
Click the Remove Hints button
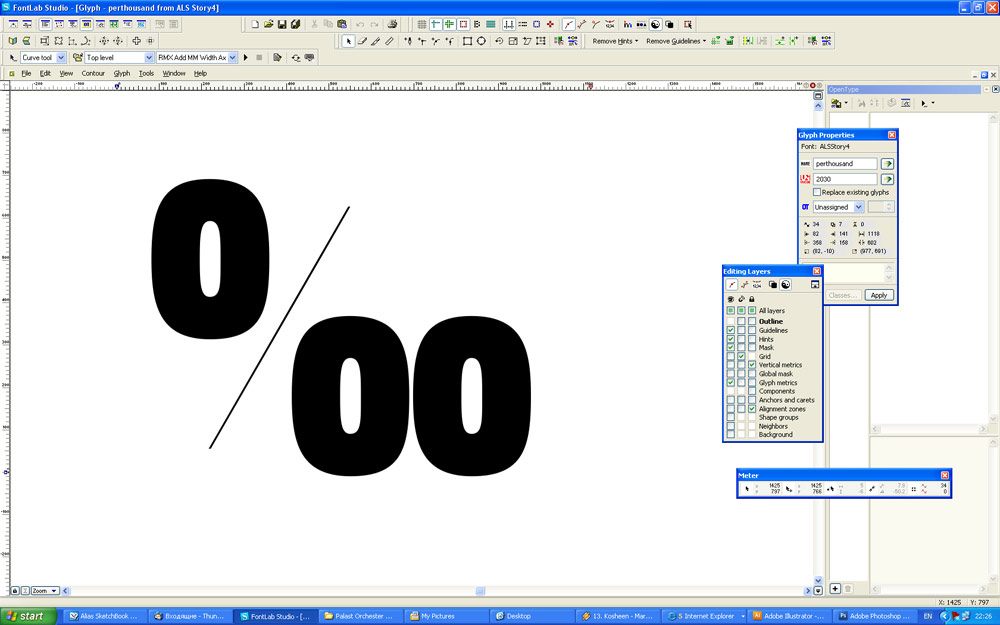614,41
